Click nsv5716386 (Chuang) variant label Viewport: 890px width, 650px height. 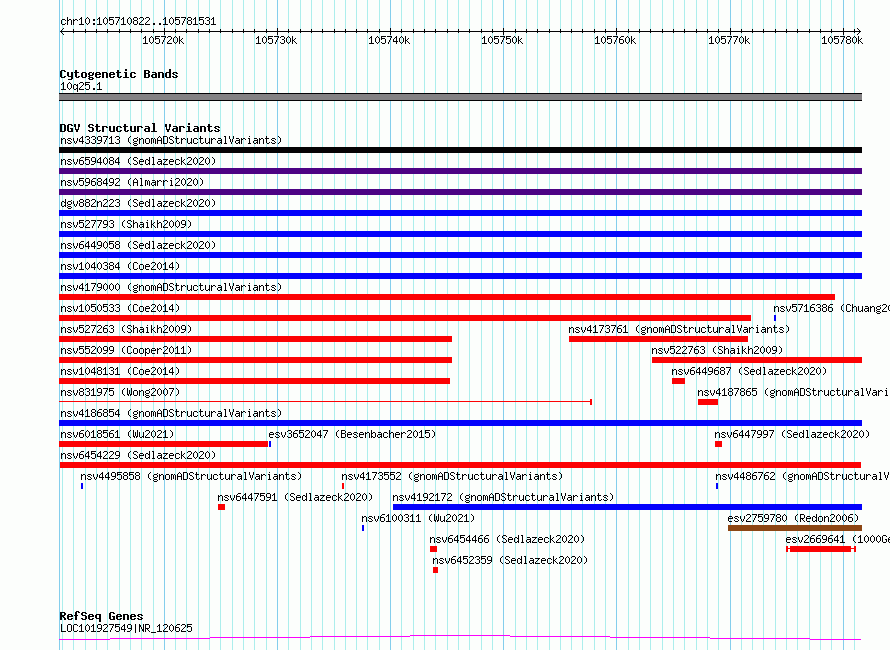831,308
